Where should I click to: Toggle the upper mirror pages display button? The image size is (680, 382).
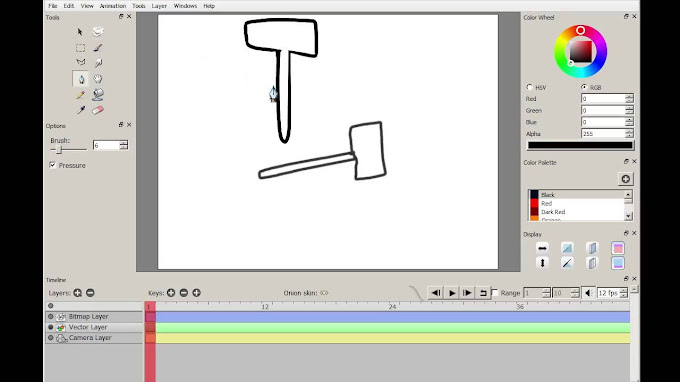[592, 248]
